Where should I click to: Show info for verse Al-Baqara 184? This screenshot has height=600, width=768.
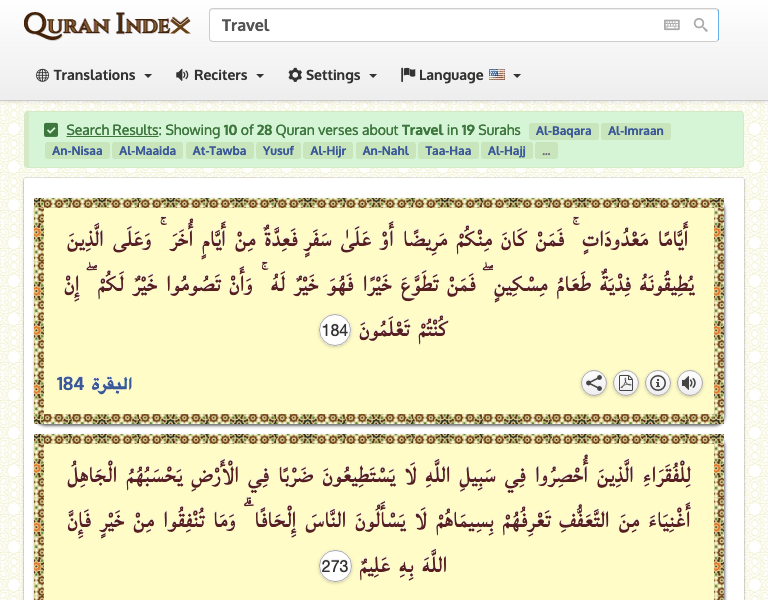click(658, 383)
